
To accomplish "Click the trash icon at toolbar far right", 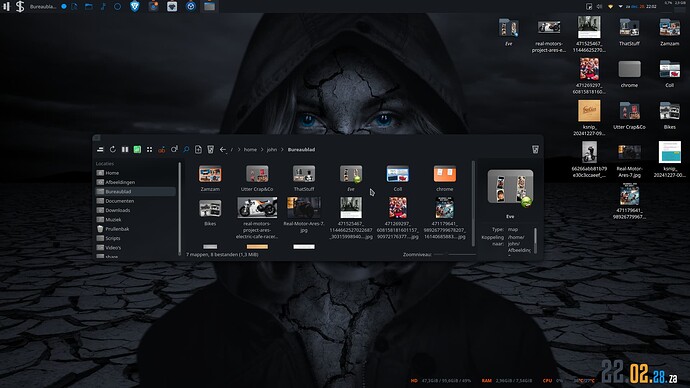I will pos(535,150).
